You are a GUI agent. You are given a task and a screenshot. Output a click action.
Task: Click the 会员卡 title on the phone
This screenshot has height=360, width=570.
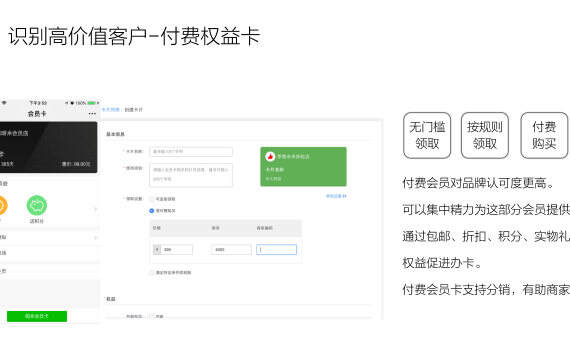(x=37, y=114)
